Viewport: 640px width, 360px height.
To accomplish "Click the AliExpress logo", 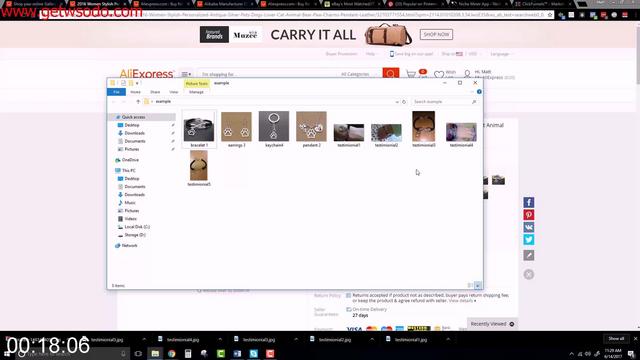I will coord(146,73).
